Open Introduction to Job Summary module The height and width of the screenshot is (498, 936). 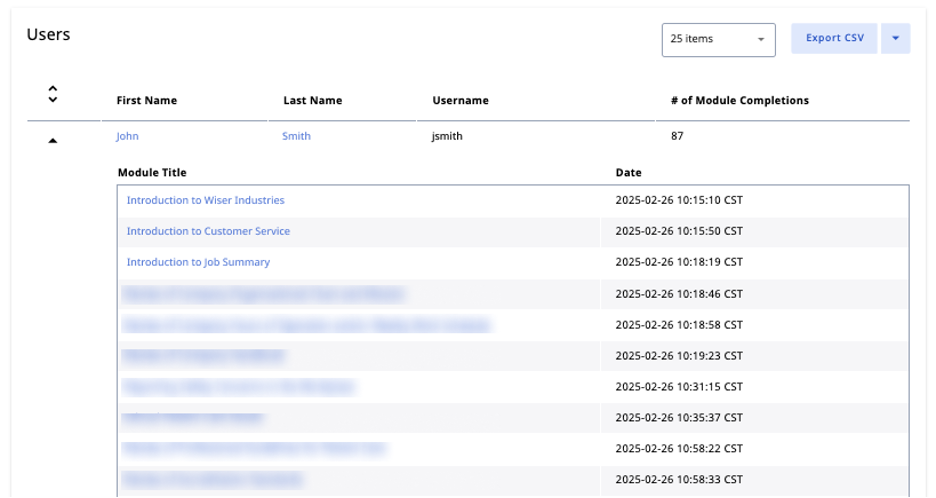pyautogui.click(x=198, y=262)
